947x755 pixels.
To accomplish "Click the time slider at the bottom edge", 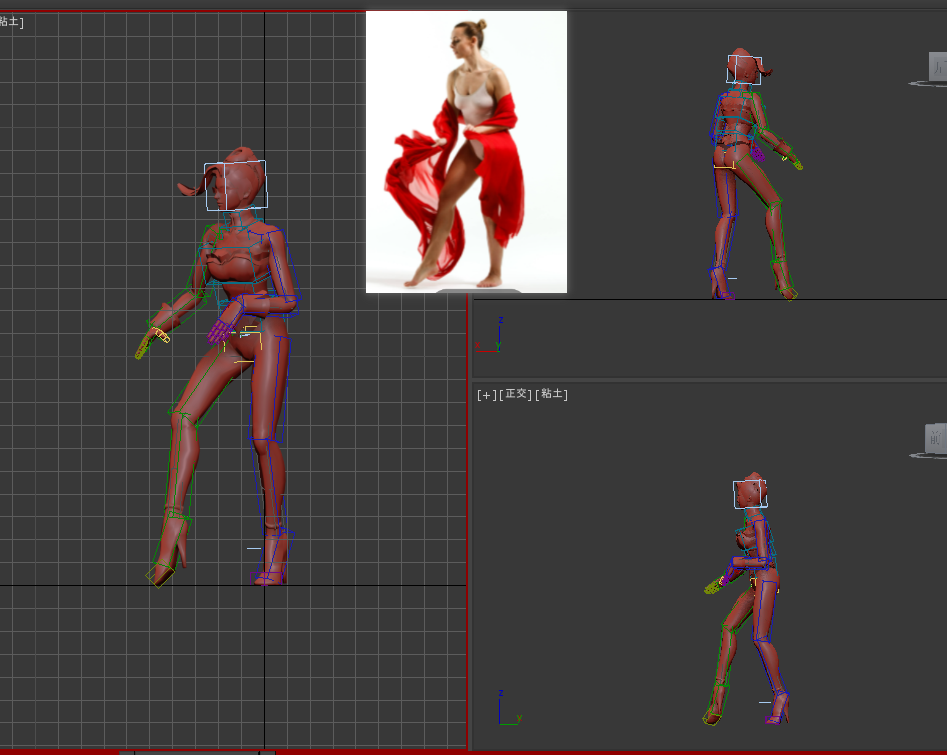I will (195, 751).
